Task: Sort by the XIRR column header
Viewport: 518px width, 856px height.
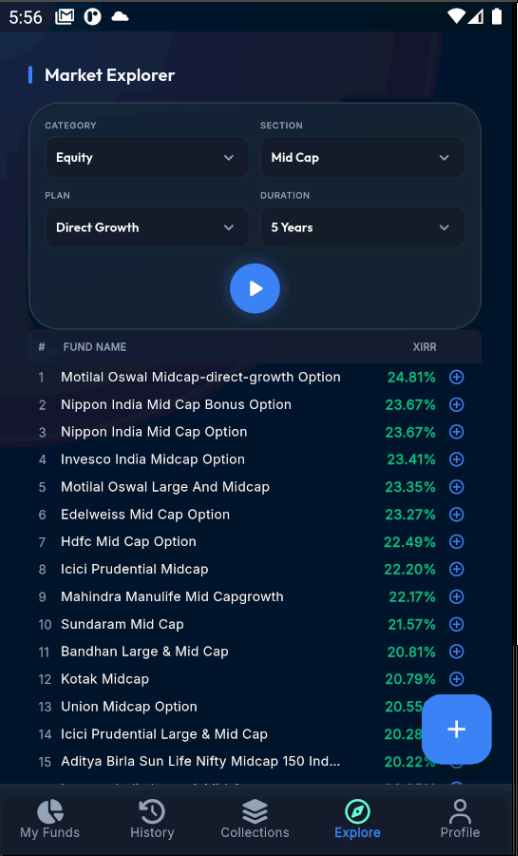Action: 425,347
